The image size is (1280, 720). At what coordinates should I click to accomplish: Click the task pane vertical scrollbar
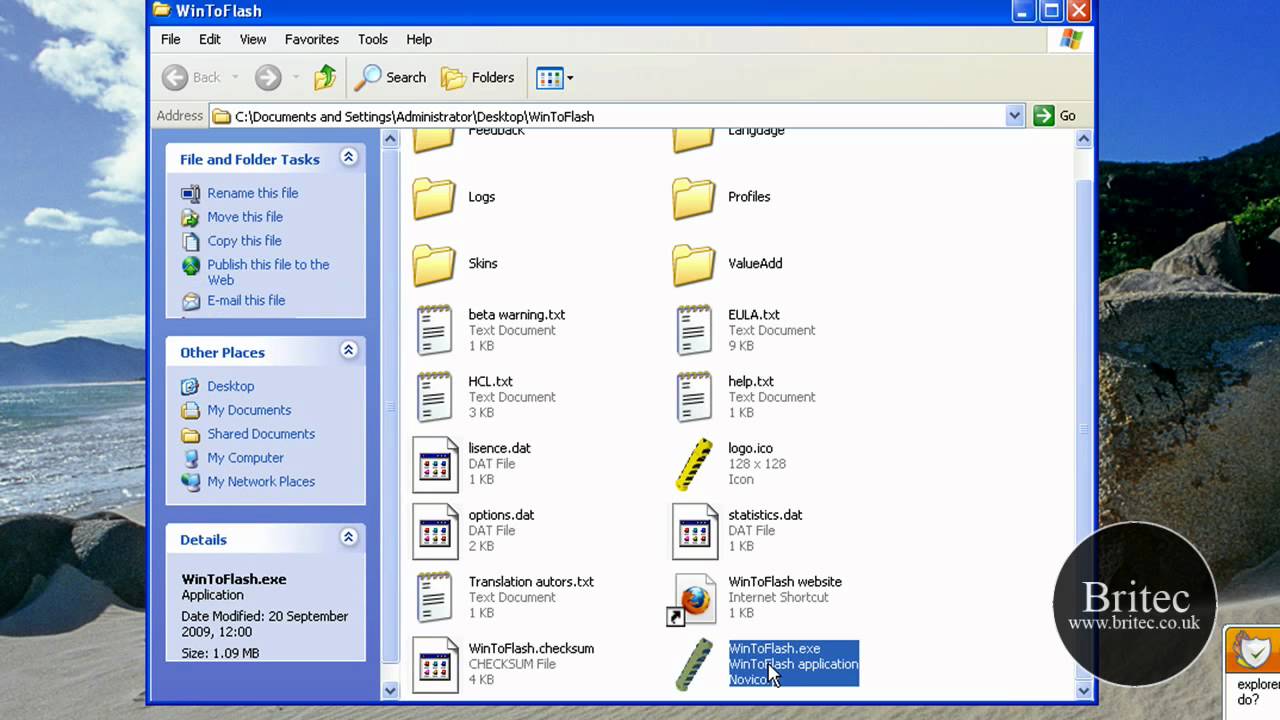point(391,407)
